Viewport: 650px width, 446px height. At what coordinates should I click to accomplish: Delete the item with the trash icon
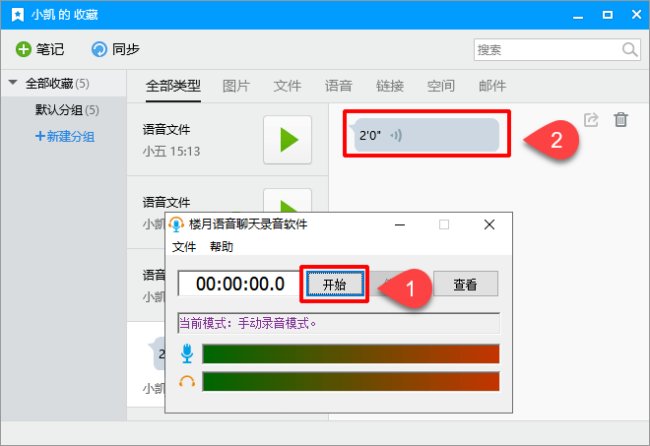click(621, 119)
